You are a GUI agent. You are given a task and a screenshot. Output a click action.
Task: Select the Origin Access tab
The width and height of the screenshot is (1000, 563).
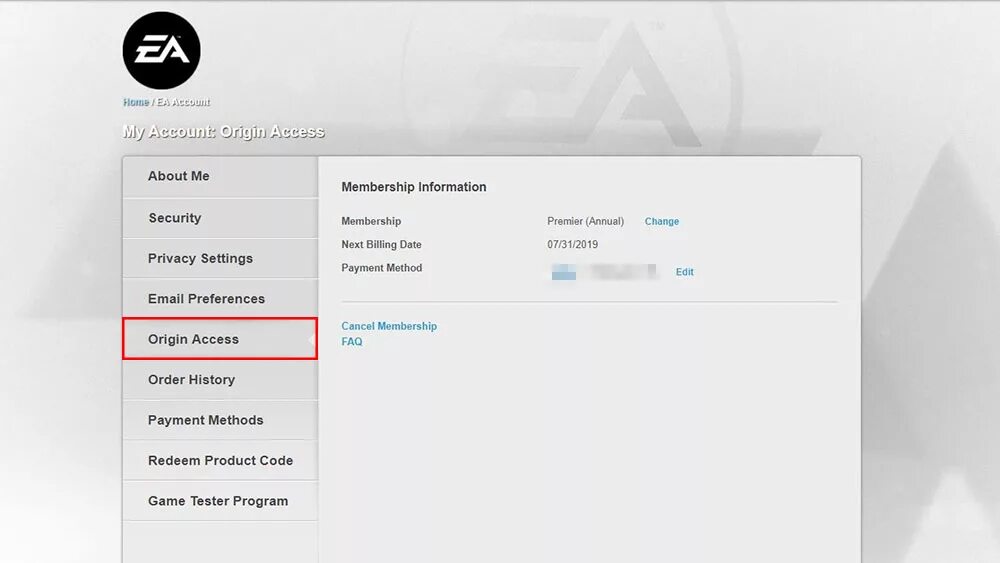pyautogui.click(x=220, y=339)
